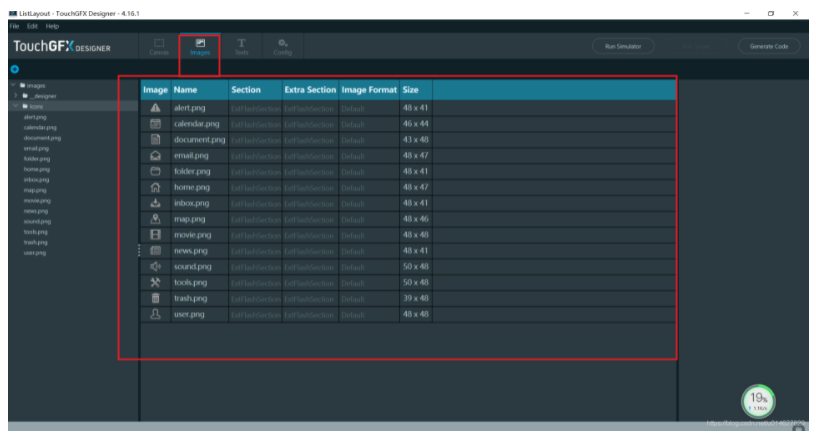Select movie.png in the file tree
This screenshot has height=440, width=816.
point(37,200)
